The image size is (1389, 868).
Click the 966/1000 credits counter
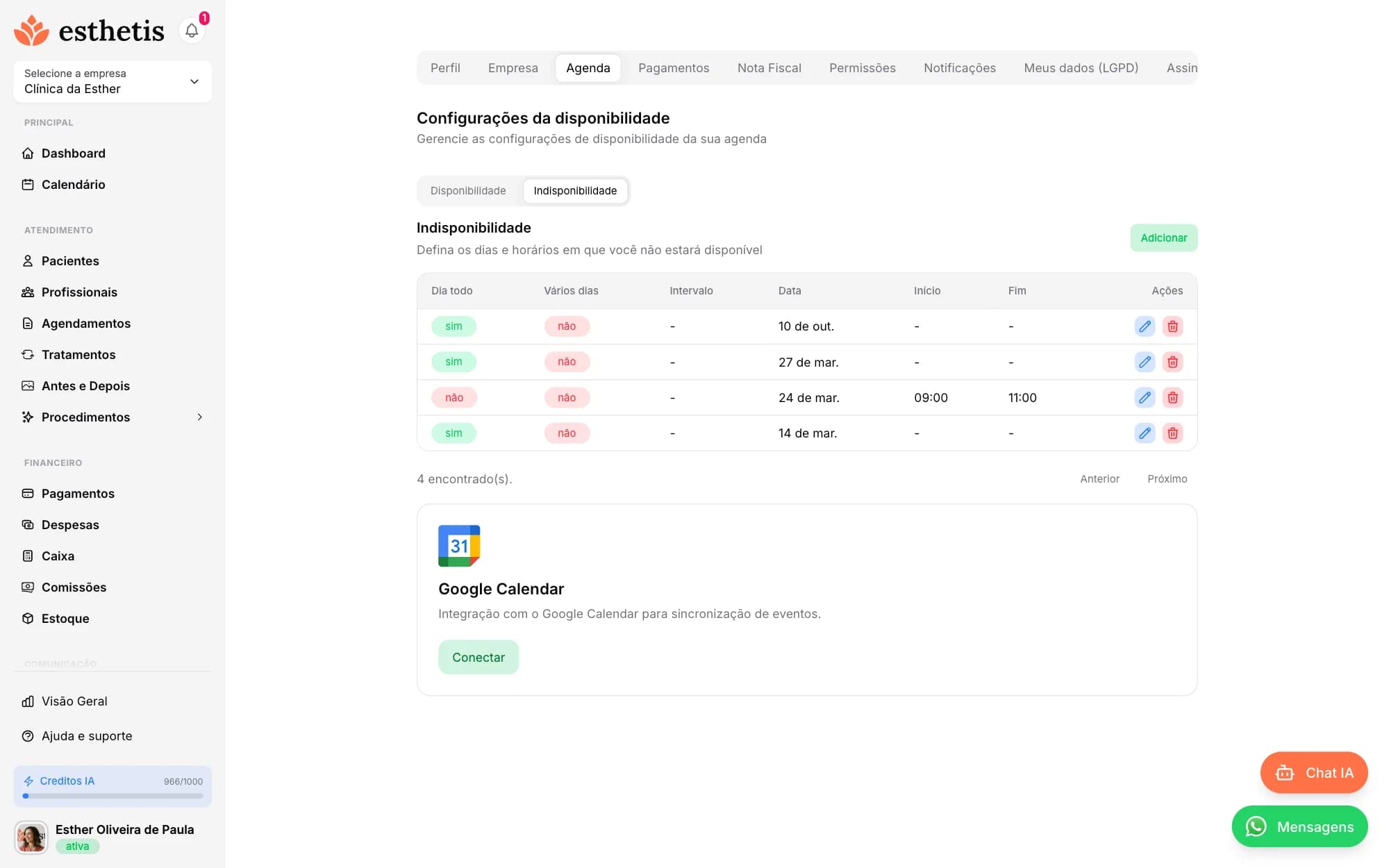coord(183,782)
